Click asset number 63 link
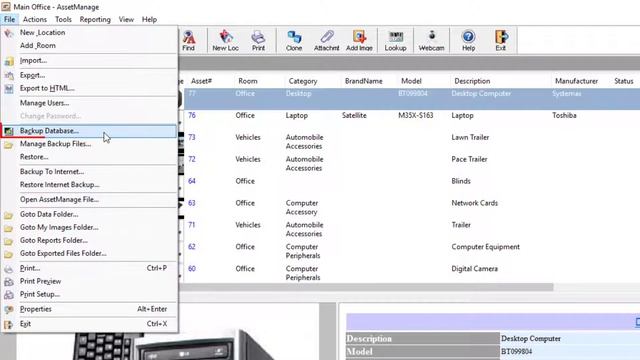Viewport: 640px width, 360px height. [x=192, y=203]
